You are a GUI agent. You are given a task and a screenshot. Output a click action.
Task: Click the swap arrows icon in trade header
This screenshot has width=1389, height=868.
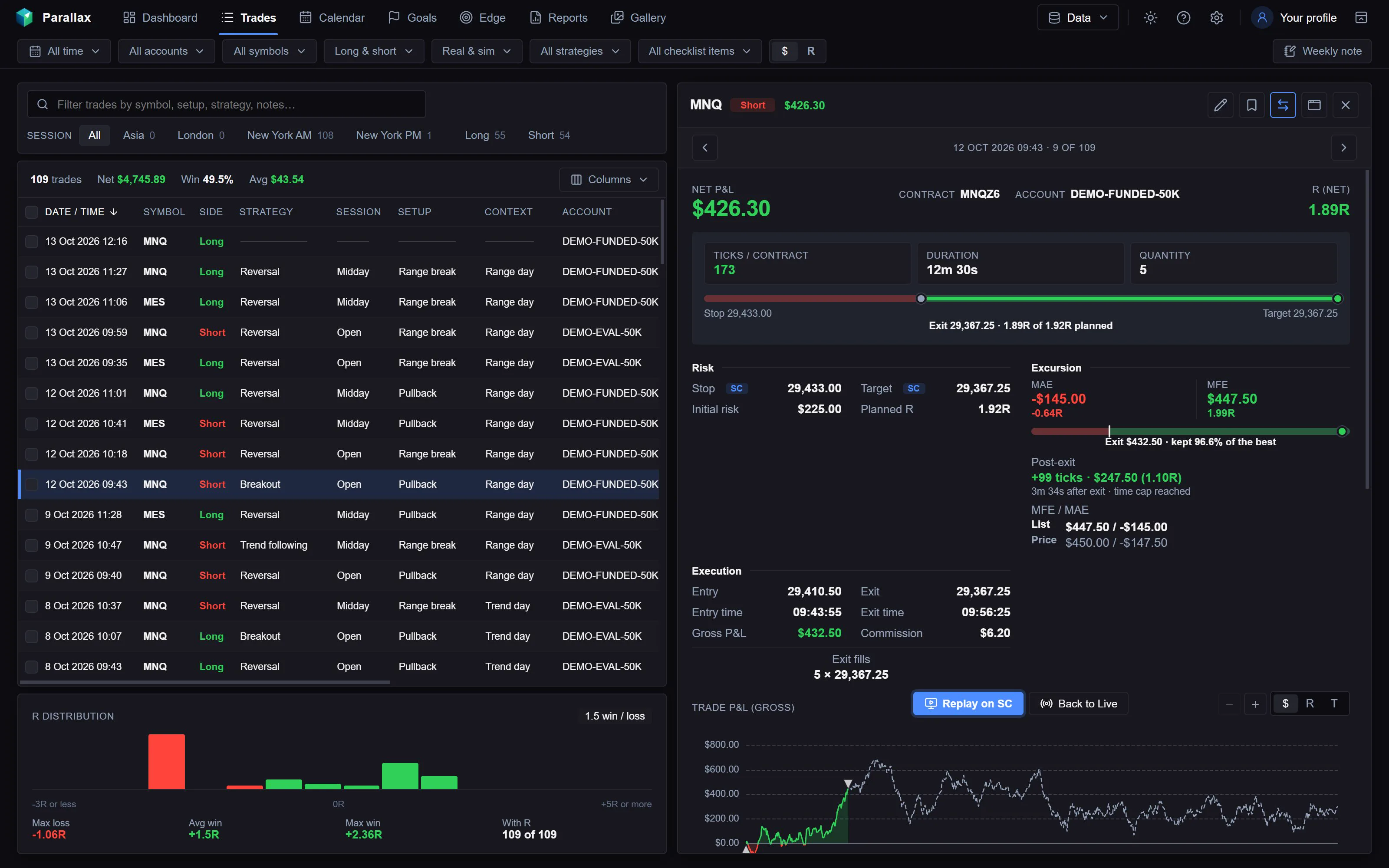tap(1283, 105)
